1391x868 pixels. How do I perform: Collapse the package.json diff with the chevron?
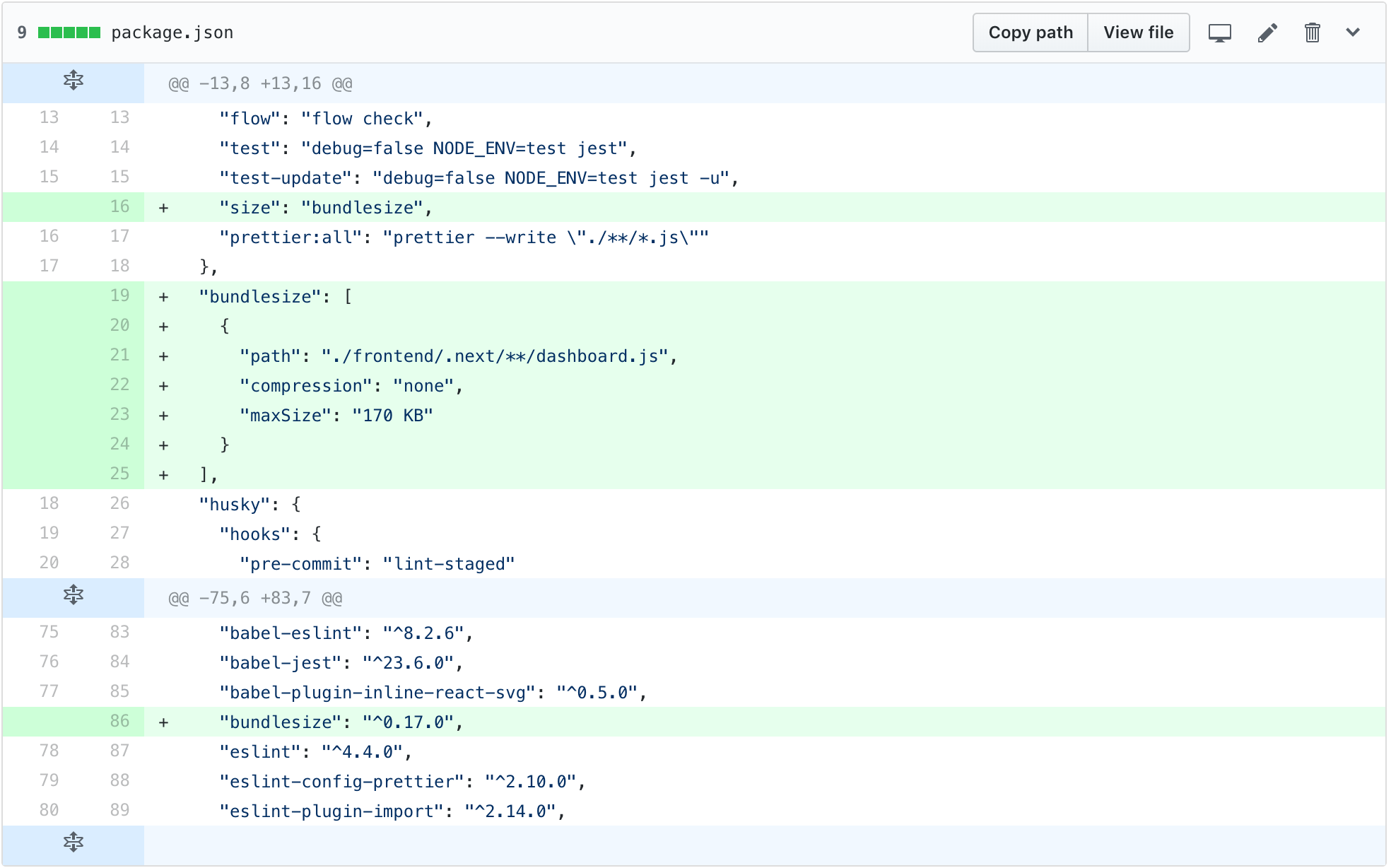coord(1353,33)
